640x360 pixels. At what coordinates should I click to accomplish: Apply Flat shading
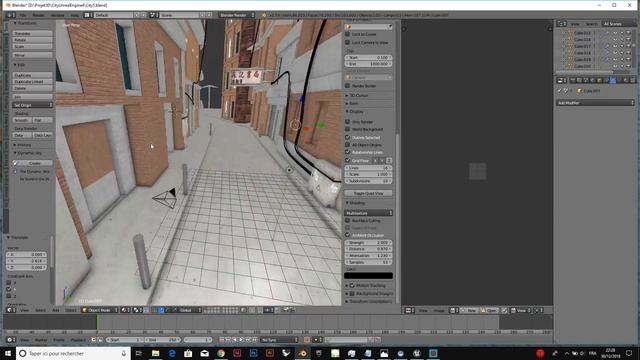[x=42, y=120]
